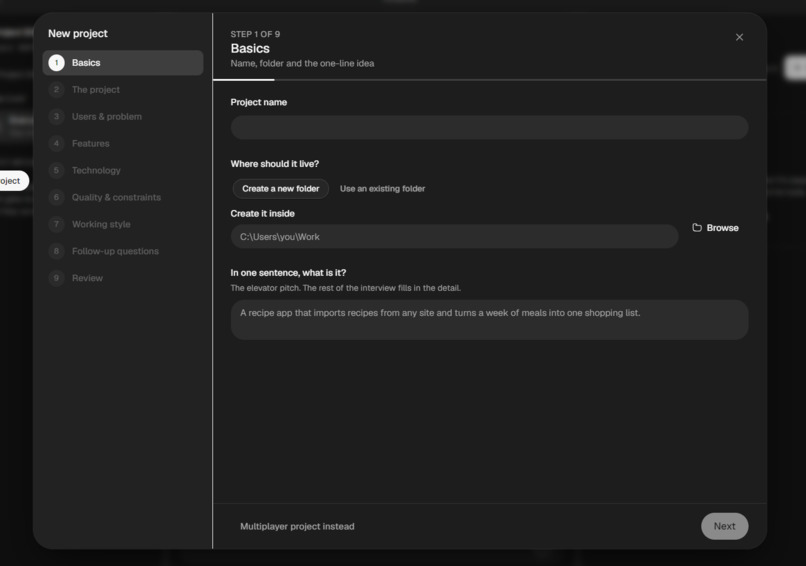Open step 3 Users & problem
Screen dimensions: 806x566
123,117
